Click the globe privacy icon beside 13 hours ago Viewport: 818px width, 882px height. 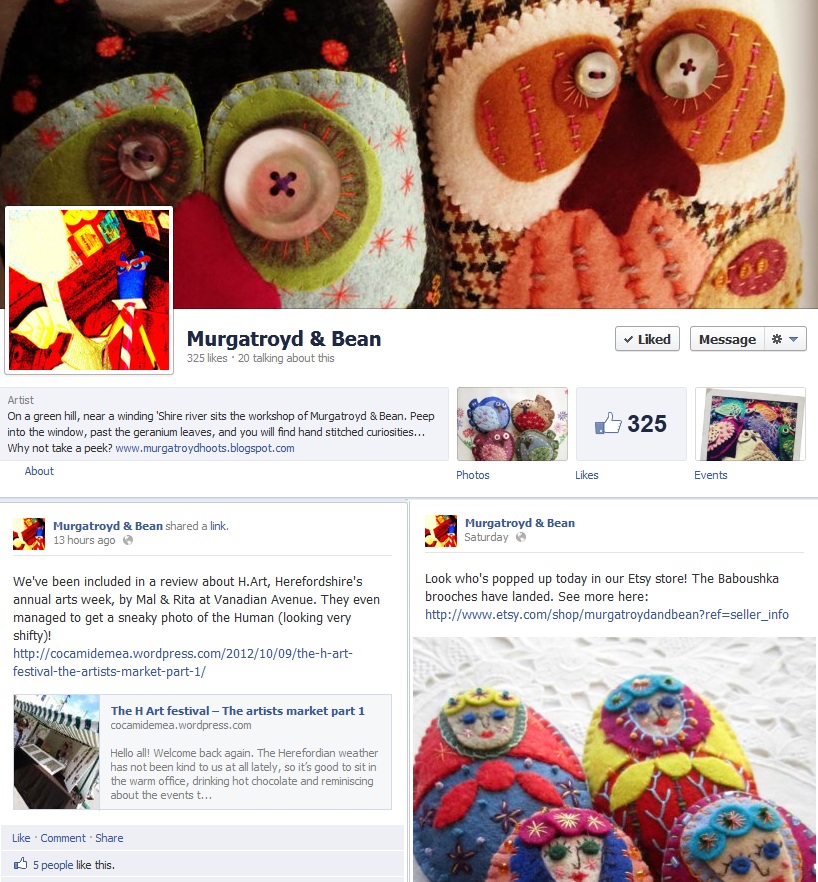click(x=128, y=540)
